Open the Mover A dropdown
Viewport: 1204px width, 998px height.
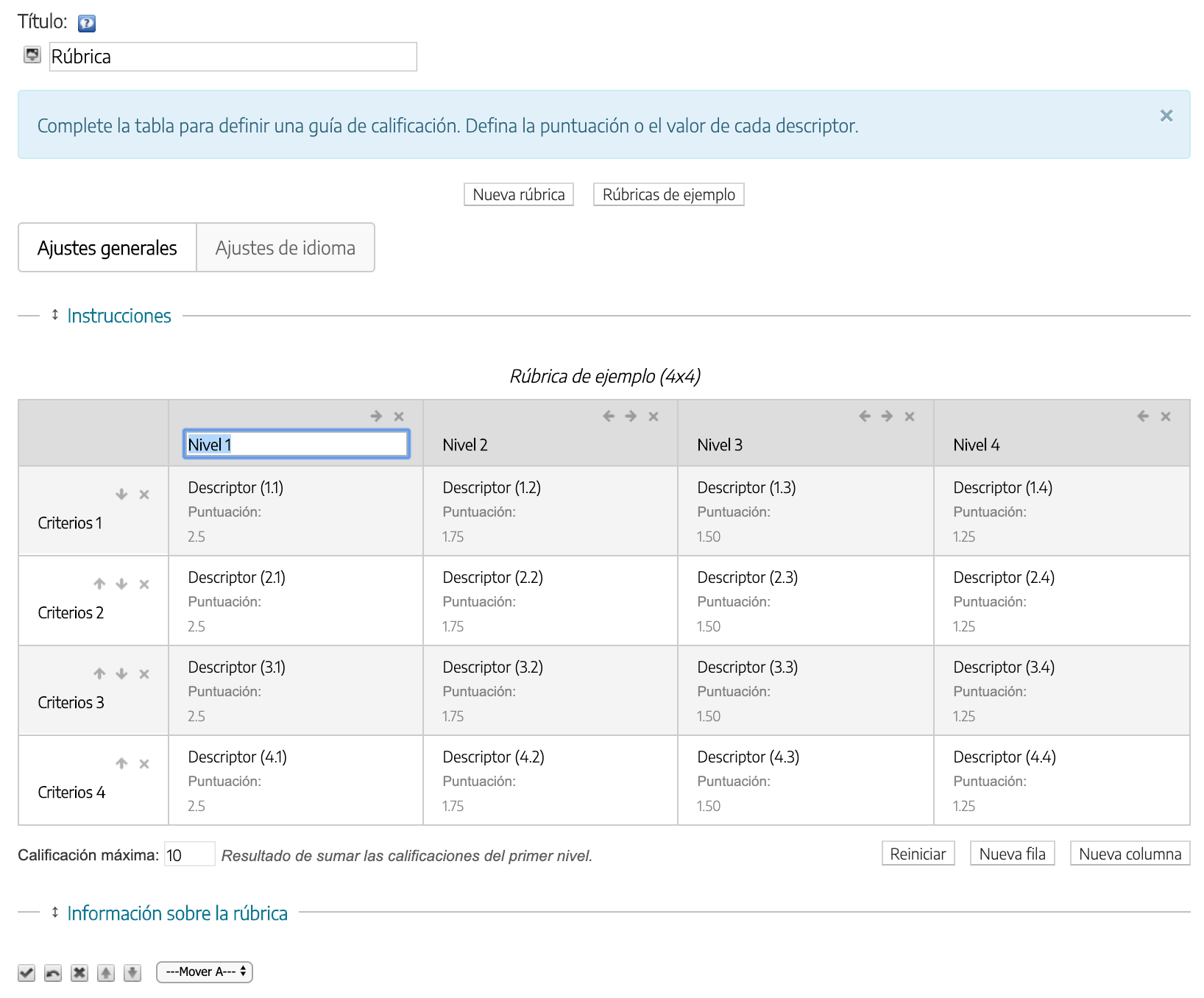coord(205,972)
